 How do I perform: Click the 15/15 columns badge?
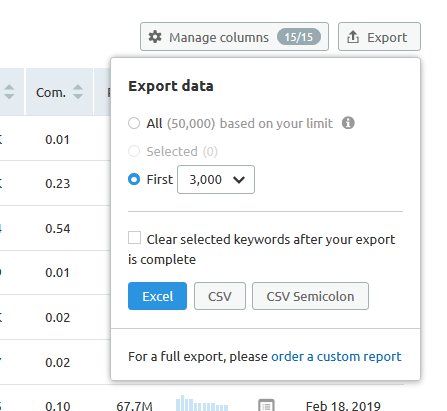pos(299,37)
